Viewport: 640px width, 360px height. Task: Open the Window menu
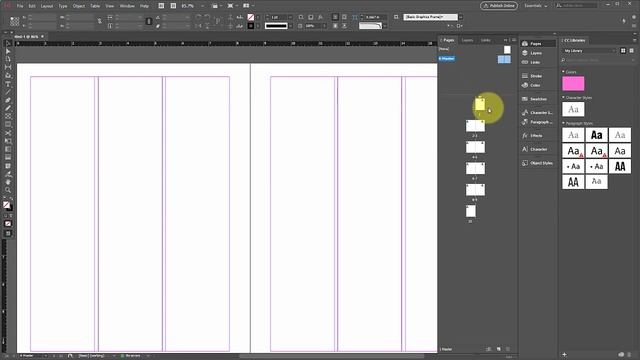(x=127, y=6)
